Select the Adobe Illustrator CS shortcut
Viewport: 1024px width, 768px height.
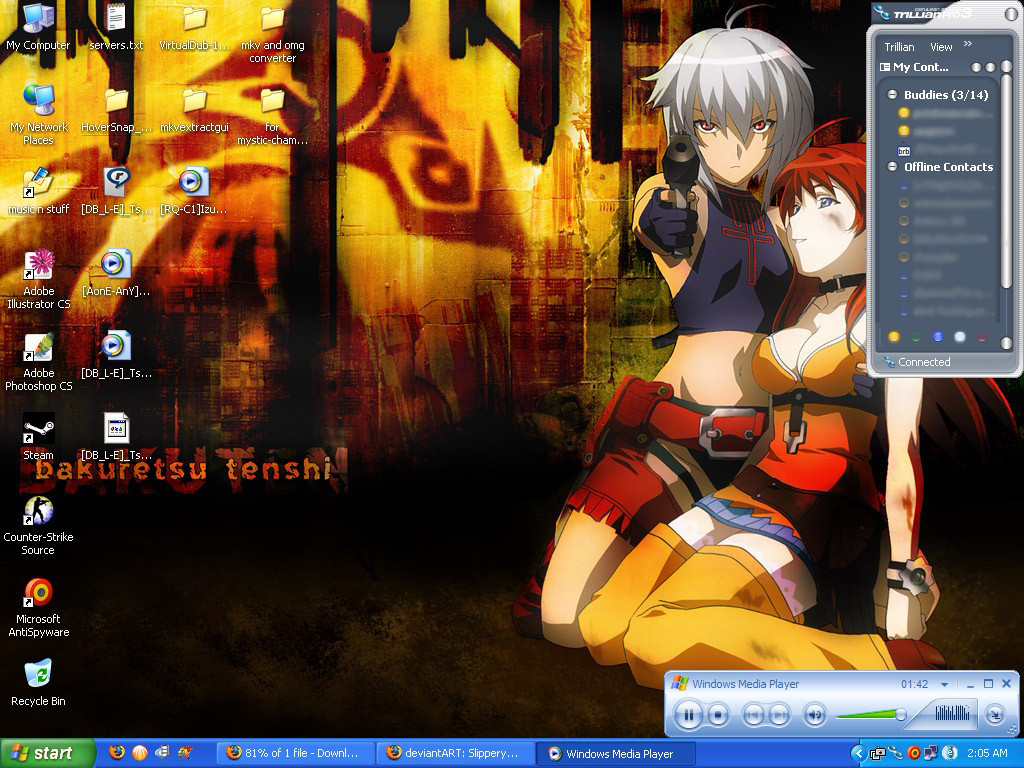(39, 279)
